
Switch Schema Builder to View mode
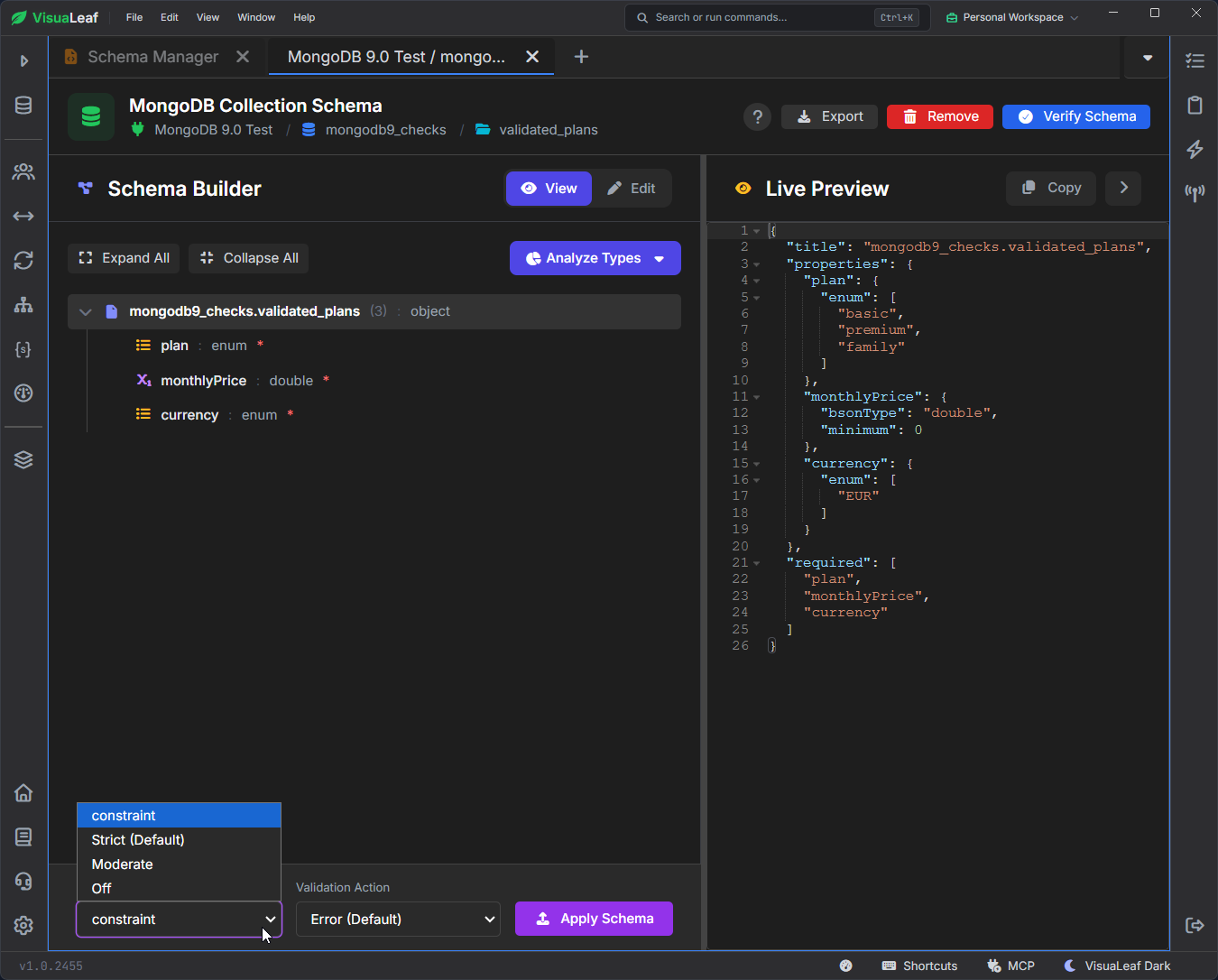549,189
